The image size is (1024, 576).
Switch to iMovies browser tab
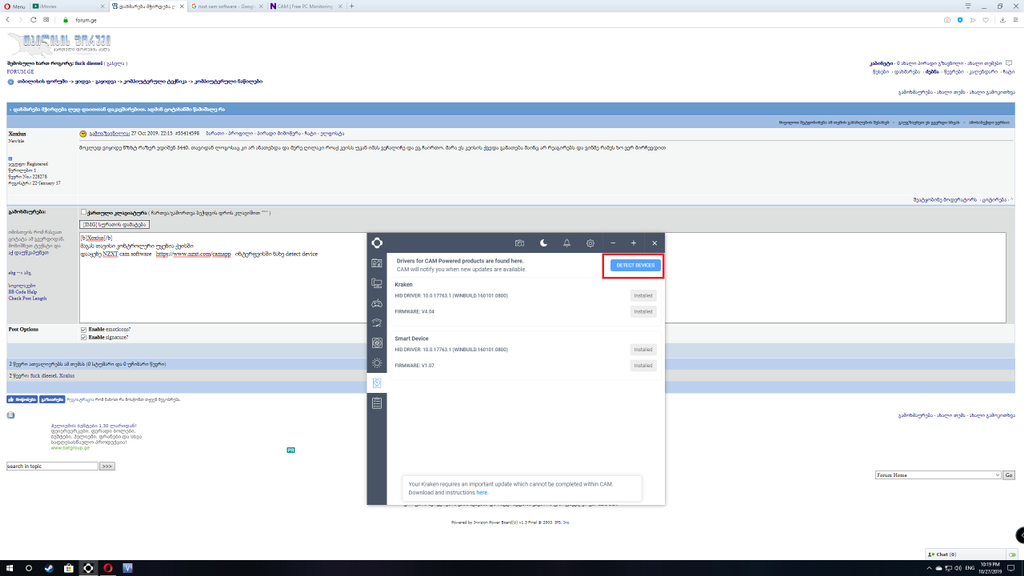(67, 6)
